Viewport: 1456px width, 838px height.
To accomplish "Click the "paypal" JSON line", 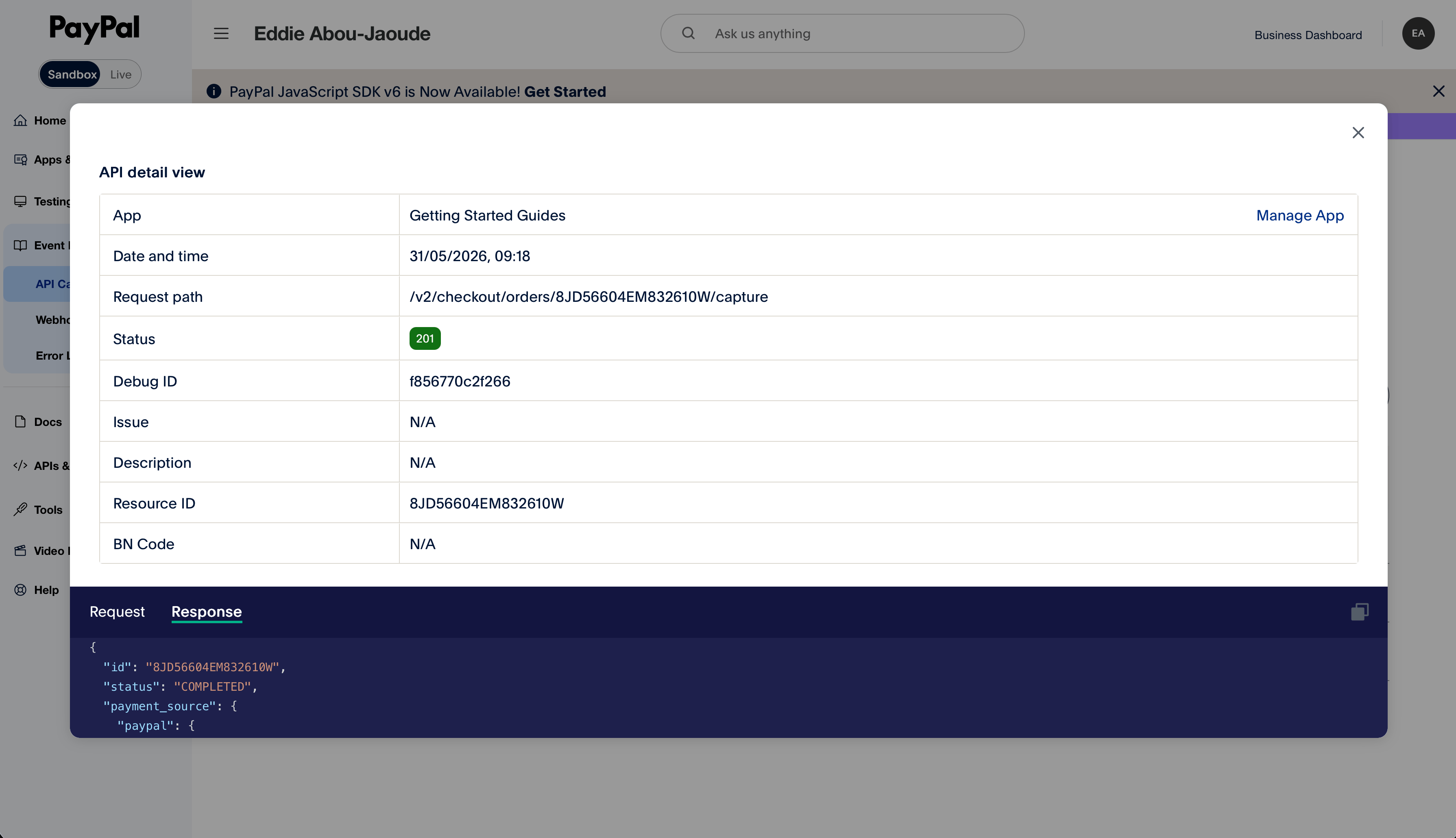I will coord(156,726).
